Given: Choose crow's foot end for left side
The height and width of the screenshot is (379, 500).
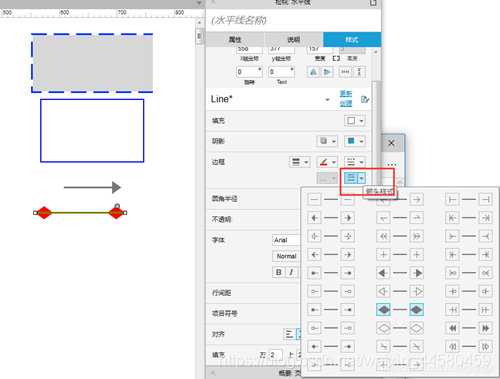Looking at the screenshot, I should point(452,236).
